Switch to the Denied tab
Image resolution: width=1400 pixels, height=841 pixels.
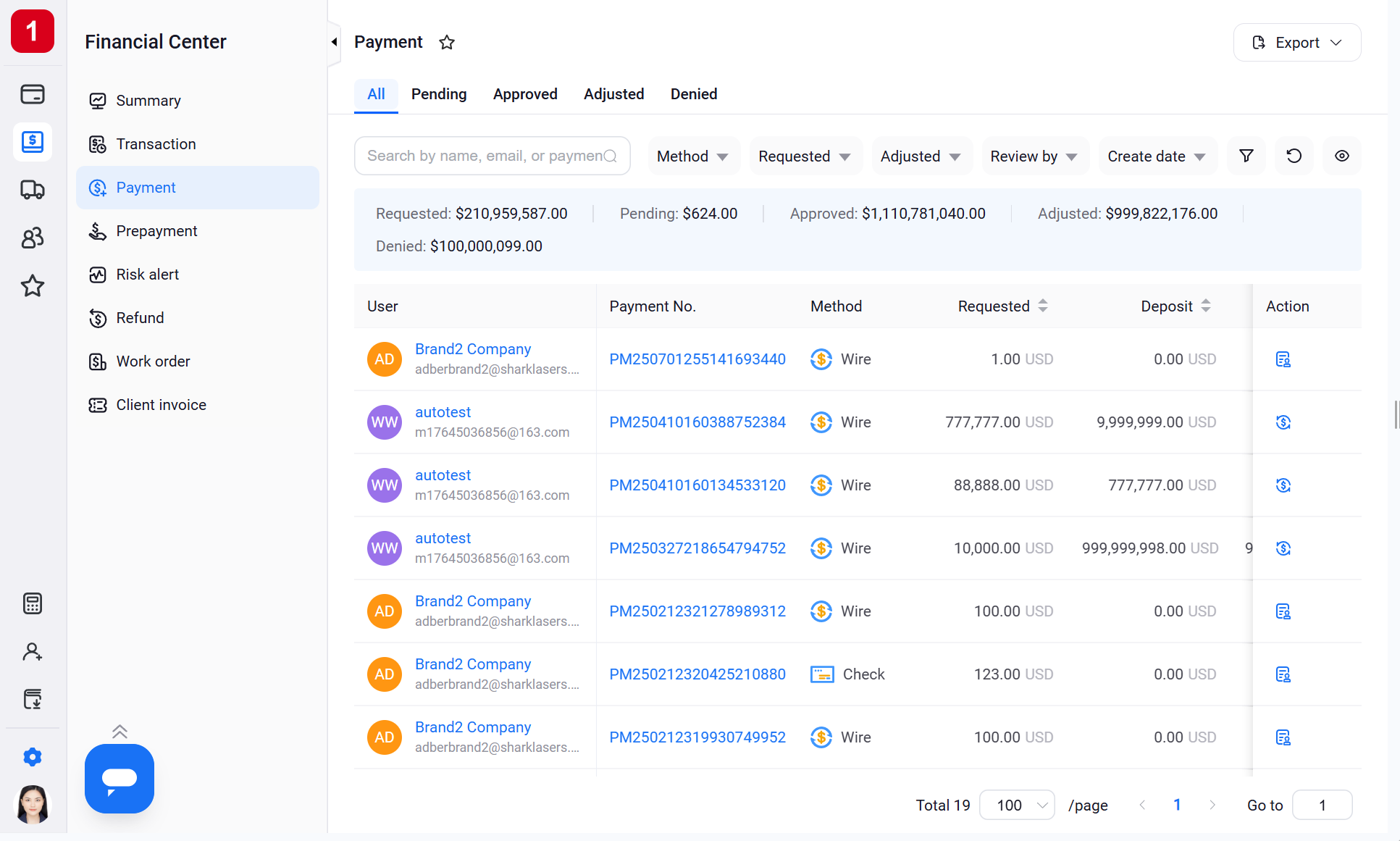(x=694, y=94)
